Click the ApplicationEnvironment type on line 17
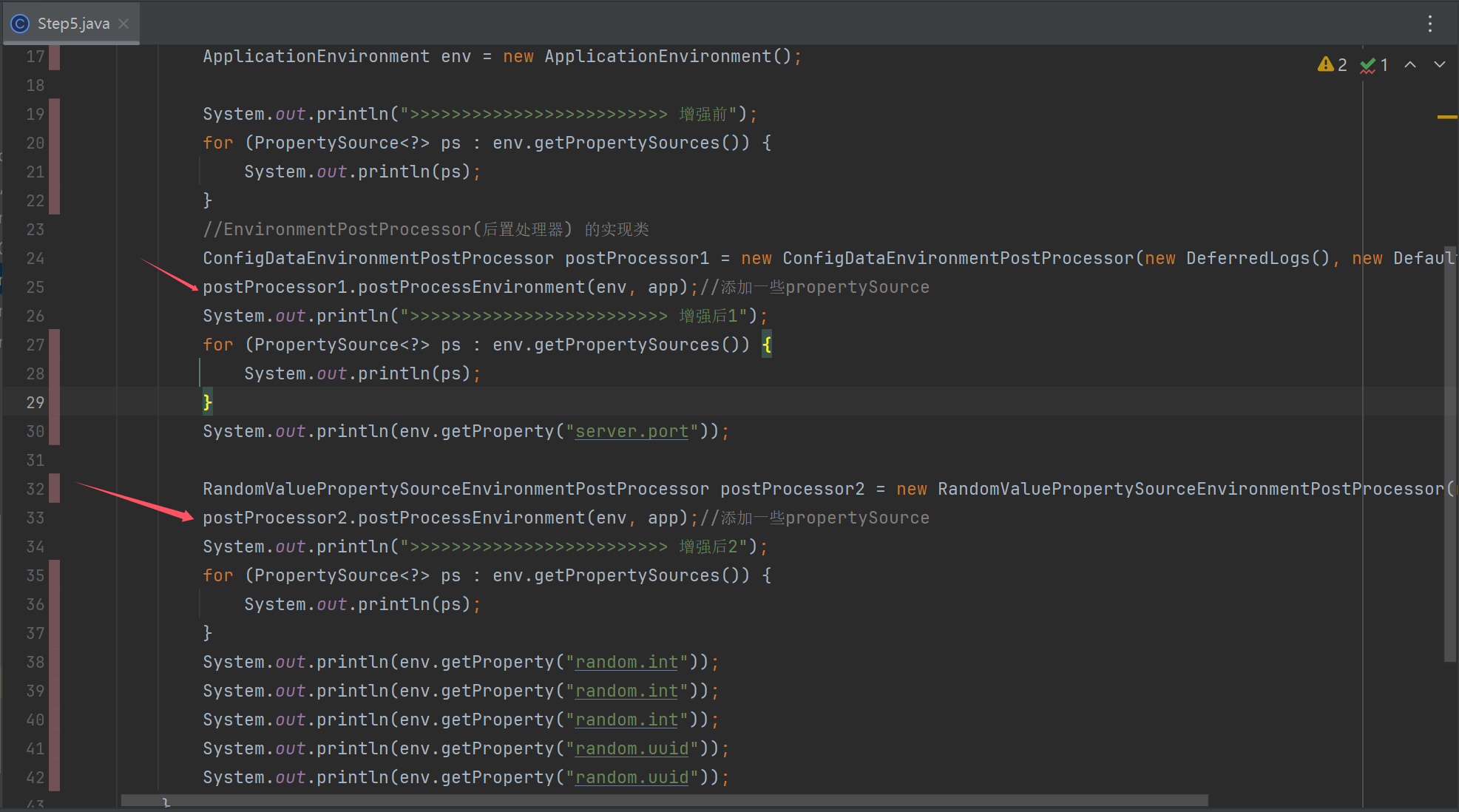Viewport: 1459px width, 812px height. click(x=316, y=56)
